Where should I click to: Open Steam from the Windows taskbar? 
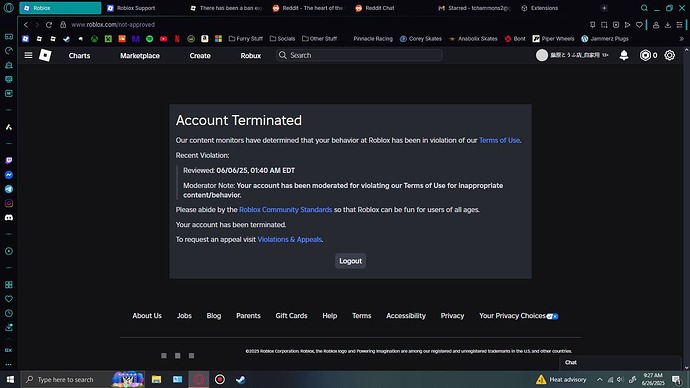tap(240, 379)
